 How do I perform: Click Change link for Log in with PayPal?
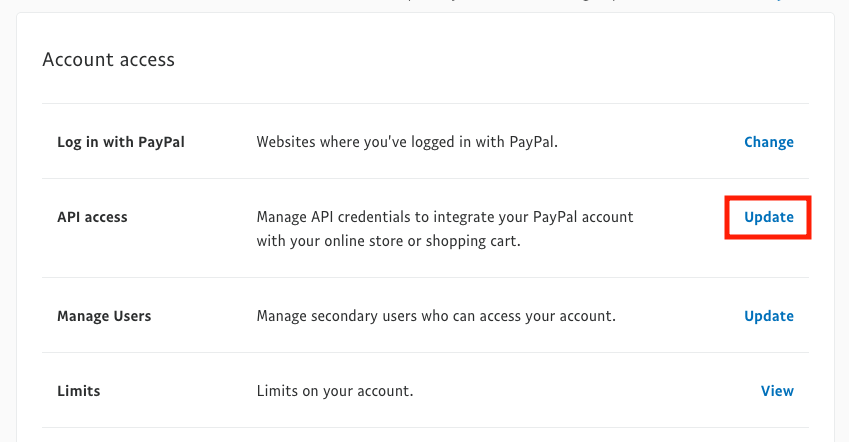[x=768, y=142]
